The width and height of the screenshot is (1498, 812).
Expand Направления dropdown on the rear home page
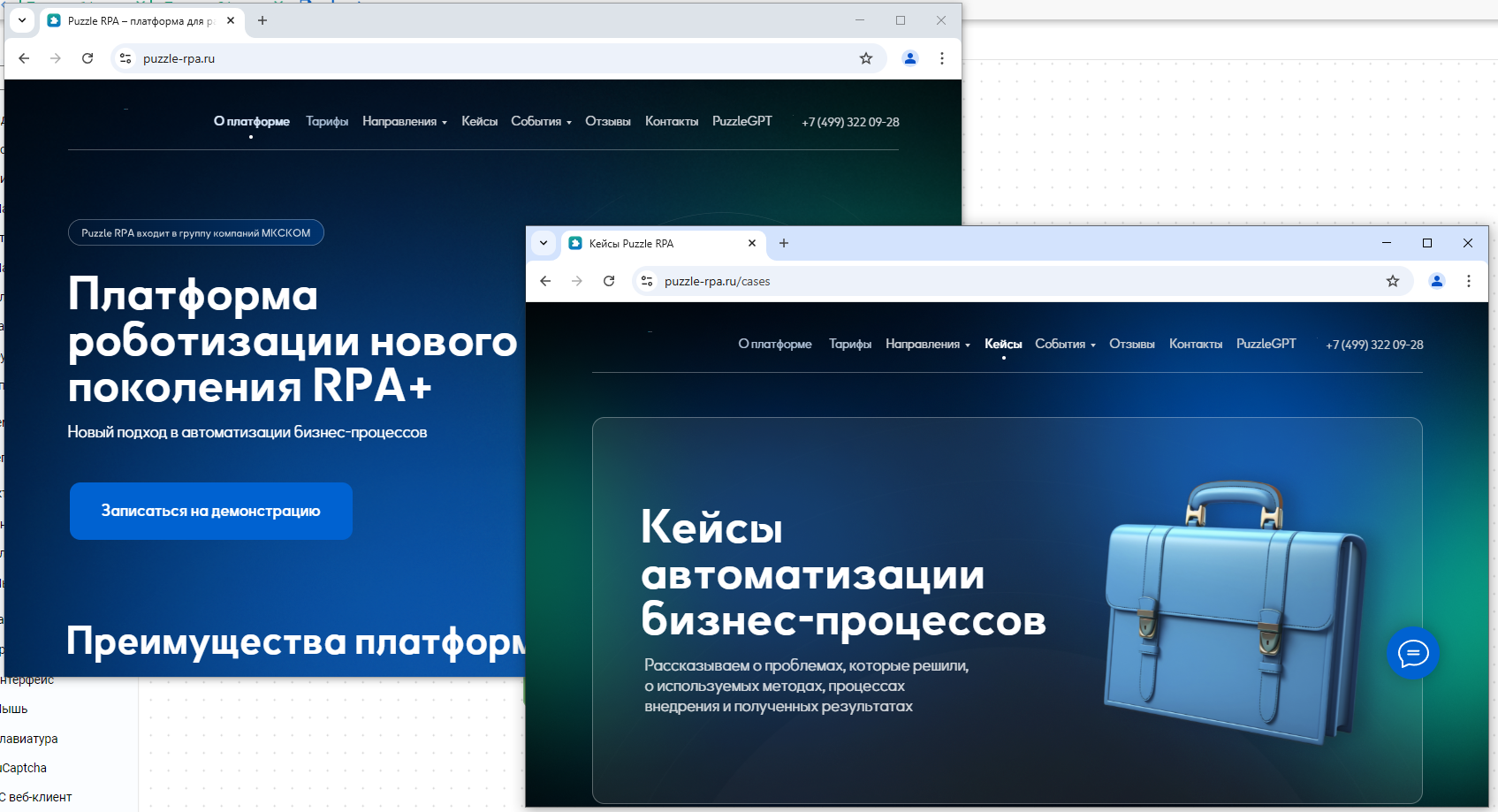coord(405,121)
